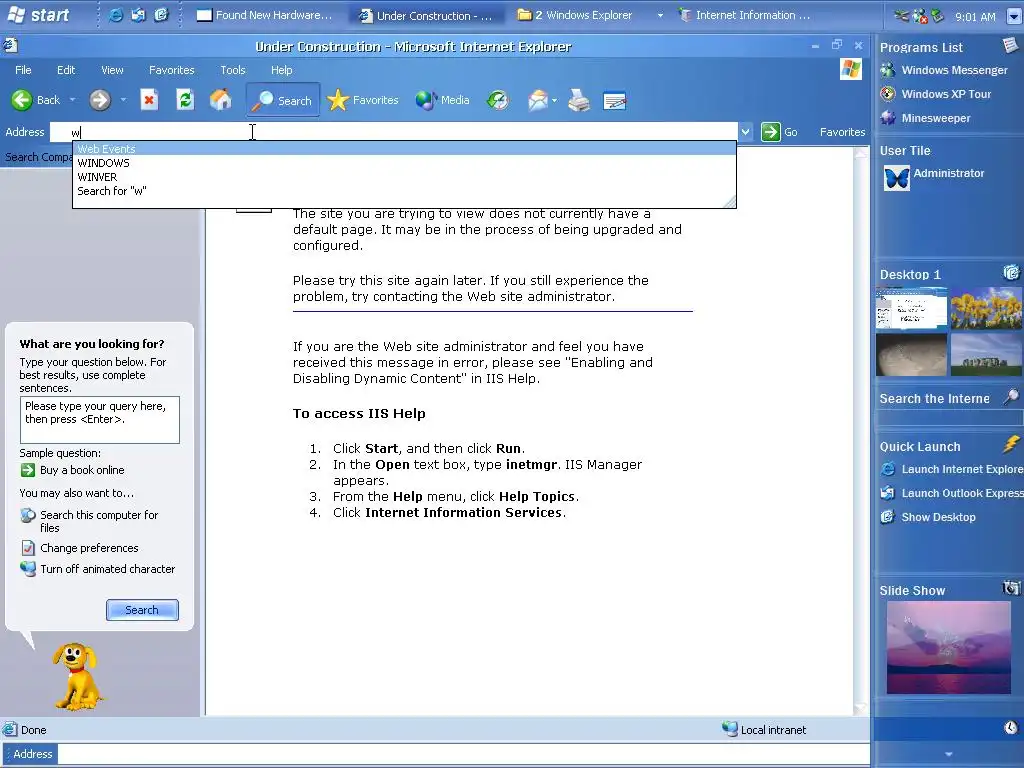Select Web Events autocomplete suggestion
Viewport: 1024px width, 768px height.
point(404,149)
